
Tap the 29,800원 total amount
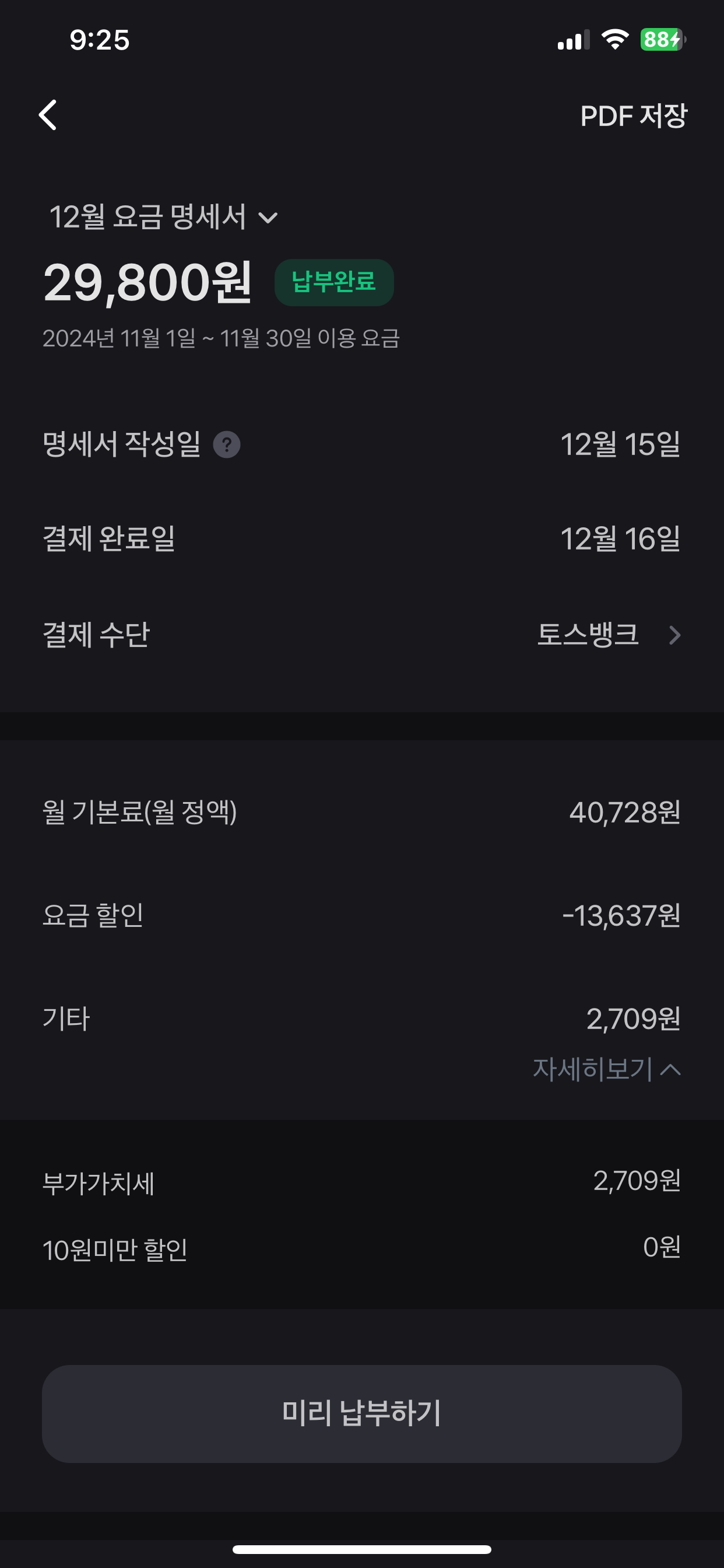(148, 282)
